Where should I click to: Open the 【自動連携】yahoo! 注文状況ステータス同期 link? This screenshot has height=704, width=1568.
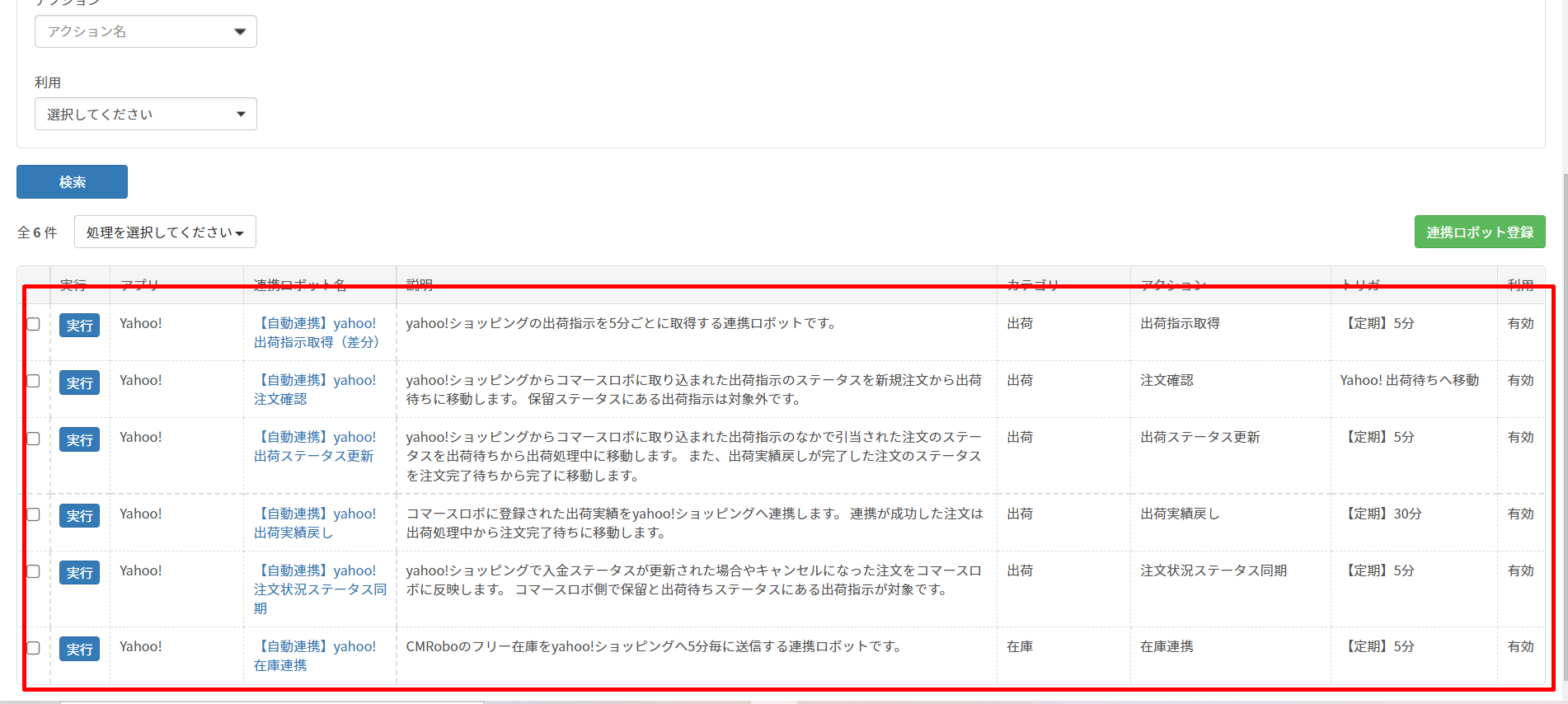coord(320,589)
